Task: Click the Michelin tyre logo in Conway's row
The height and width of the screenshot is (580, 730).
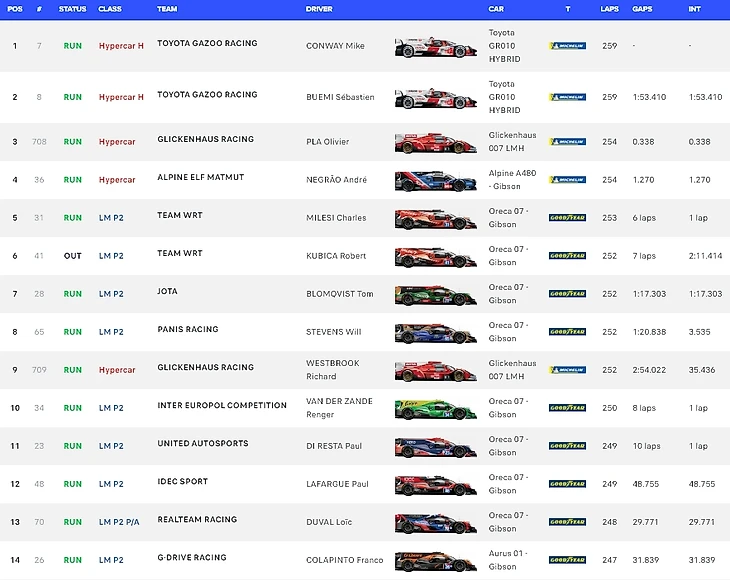Action: pos(567,46)
